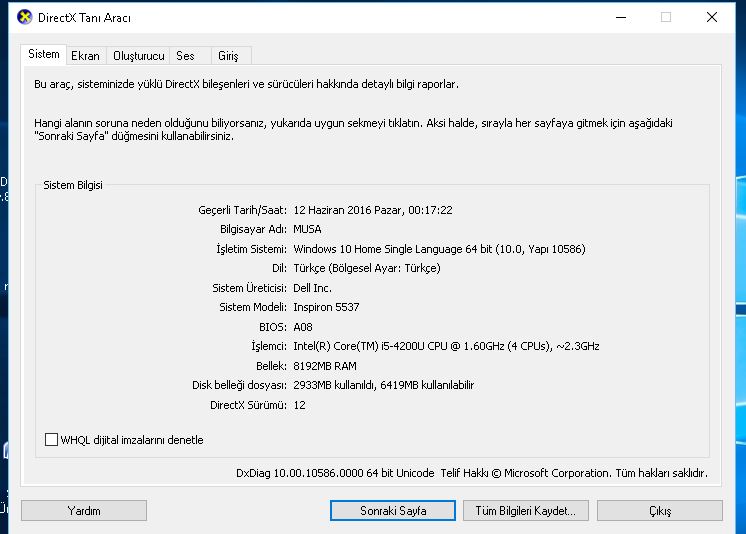746x534 pixels.
Task: Click the 'Sistem Üreticisi:' label
Action: (250, 288)
